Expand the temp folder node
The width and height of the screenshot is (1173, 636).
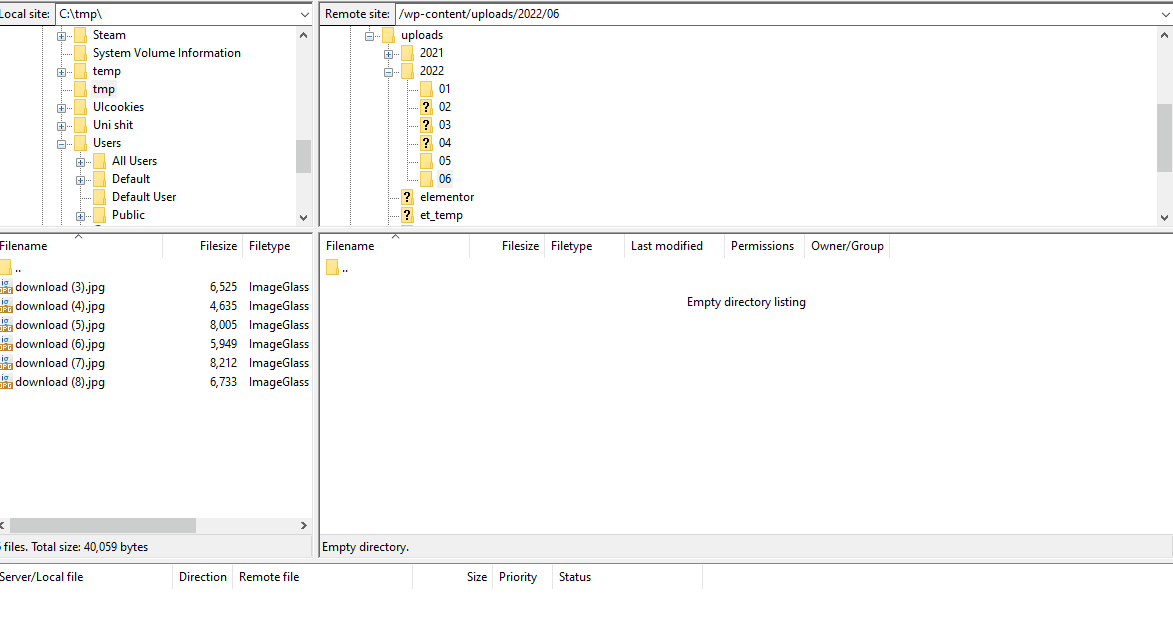62,72
